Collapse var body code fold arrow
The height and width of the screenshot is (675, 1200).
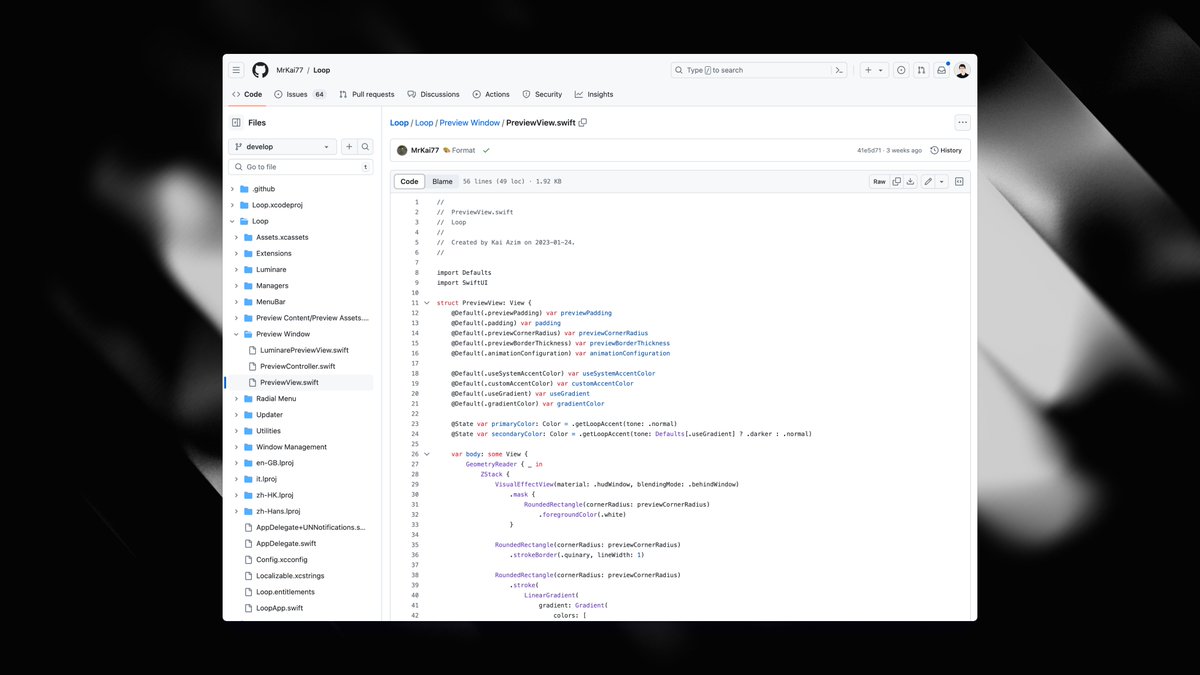[x=427, y=454]
